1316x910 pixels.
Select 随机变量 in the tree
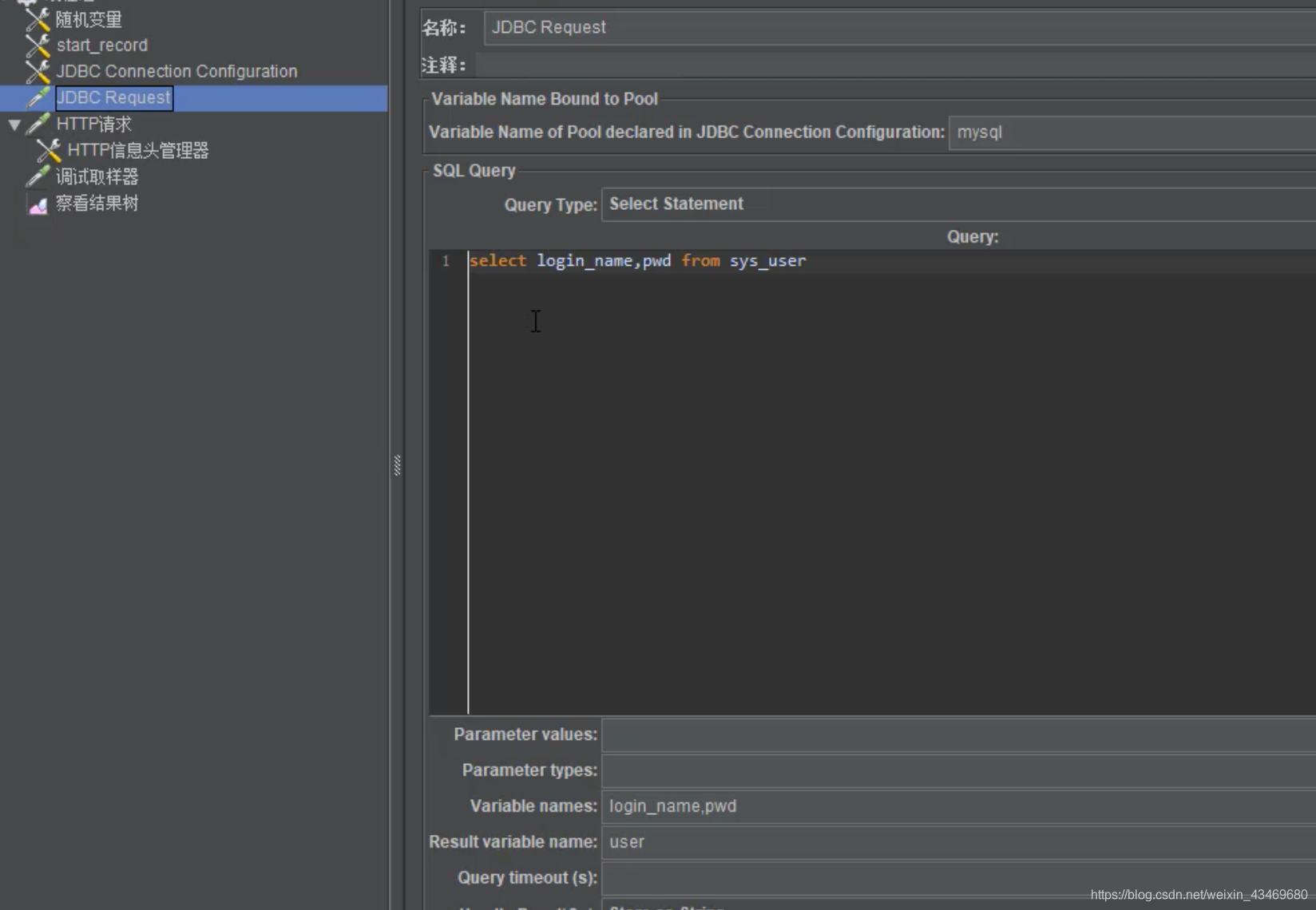click(89, 19)
